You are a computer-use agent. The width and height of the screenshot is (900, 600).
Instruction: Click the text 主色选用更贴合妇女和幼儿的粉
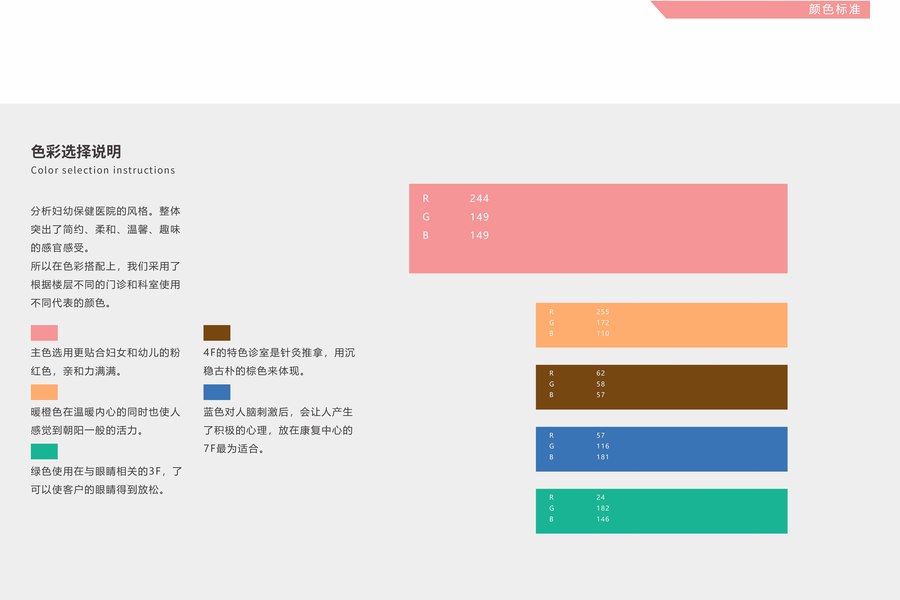tap(106, 353)
